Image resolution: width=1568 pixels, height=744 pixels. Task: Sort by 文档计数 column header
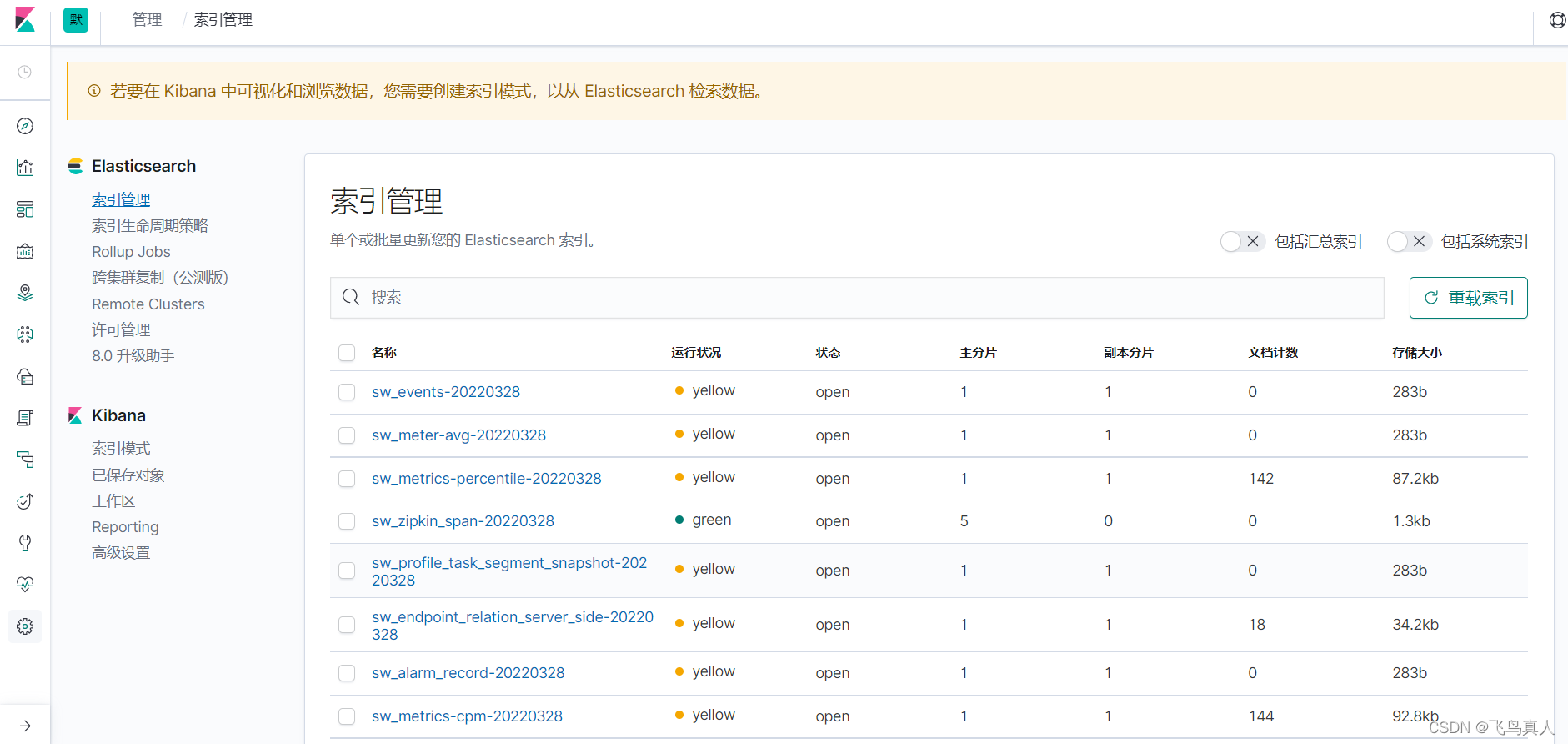click(1273, 353)
